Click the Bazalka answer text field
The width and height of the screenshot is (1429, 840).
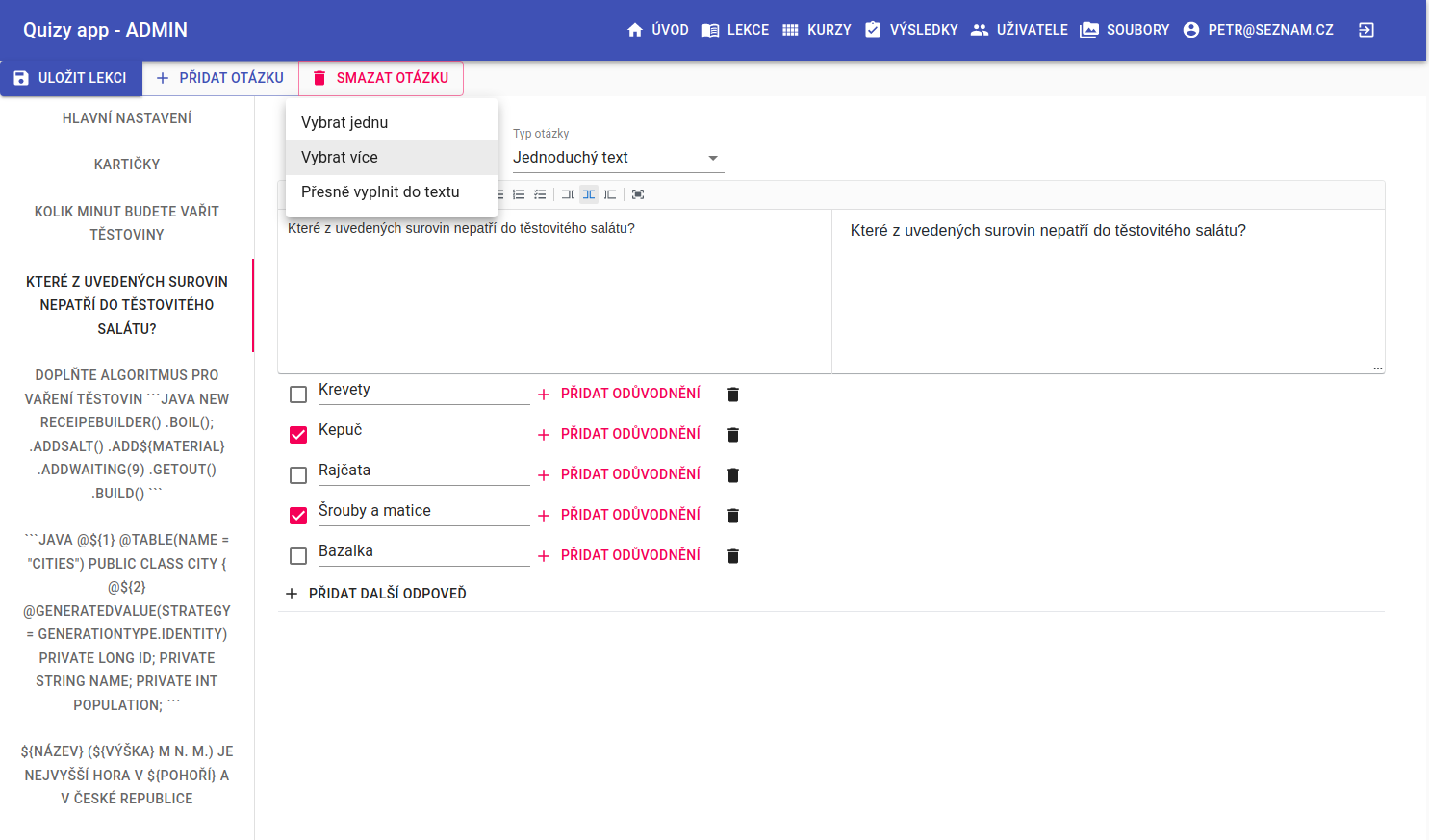click(x=423, y=551)
